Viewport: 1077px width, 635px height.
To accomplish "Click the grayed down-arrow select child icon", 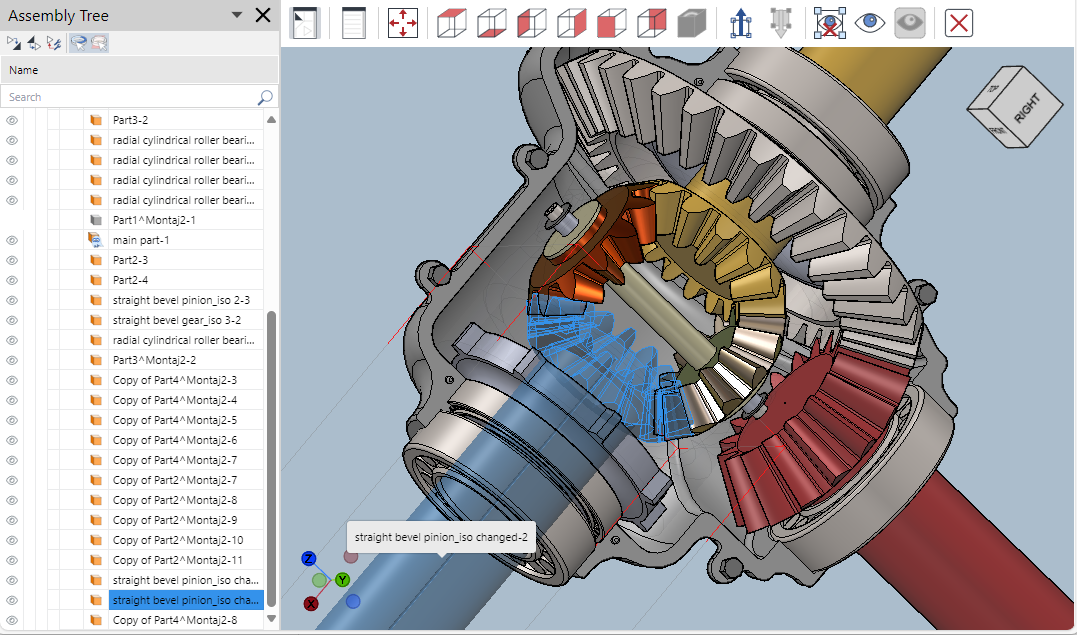I will point(781,23).
